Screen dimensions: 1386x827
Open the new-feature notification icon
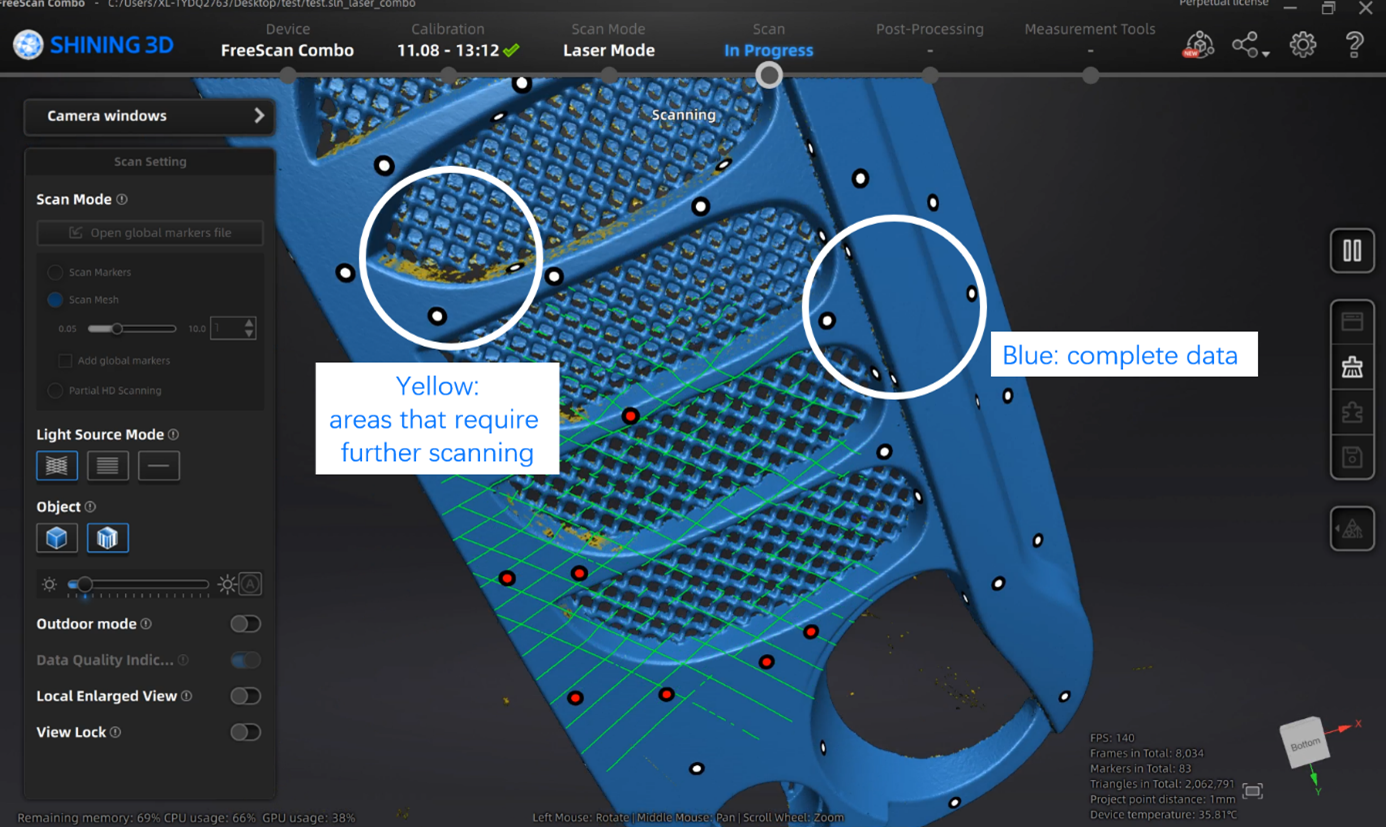click(1198, 45)
